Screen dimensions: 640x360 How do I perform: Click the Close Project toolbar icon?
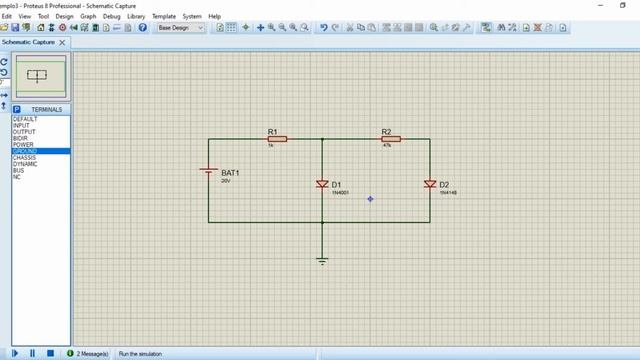coord(26,27)
